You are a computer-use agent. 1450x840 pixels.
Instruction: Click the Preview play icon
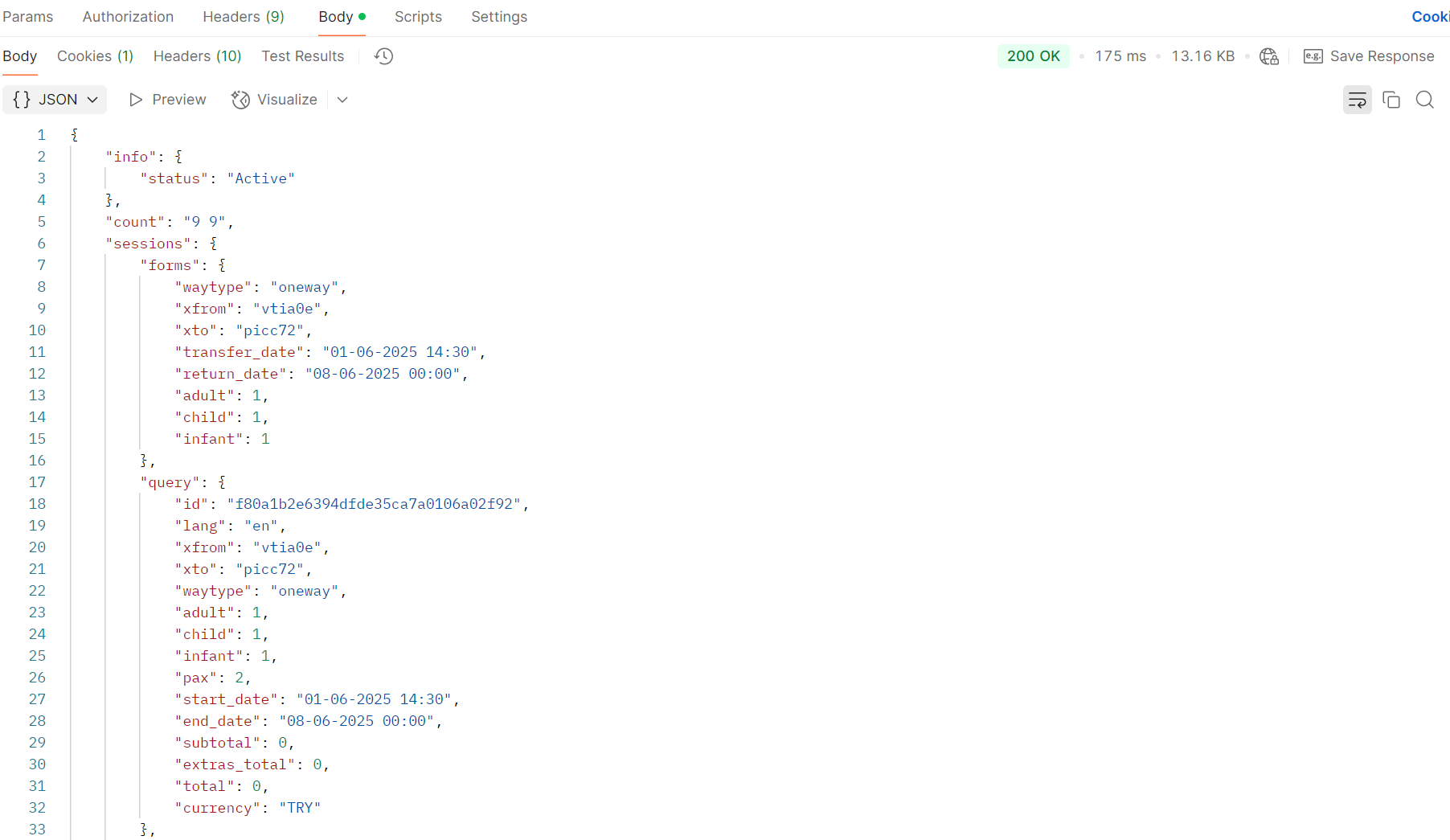[136, 100]
